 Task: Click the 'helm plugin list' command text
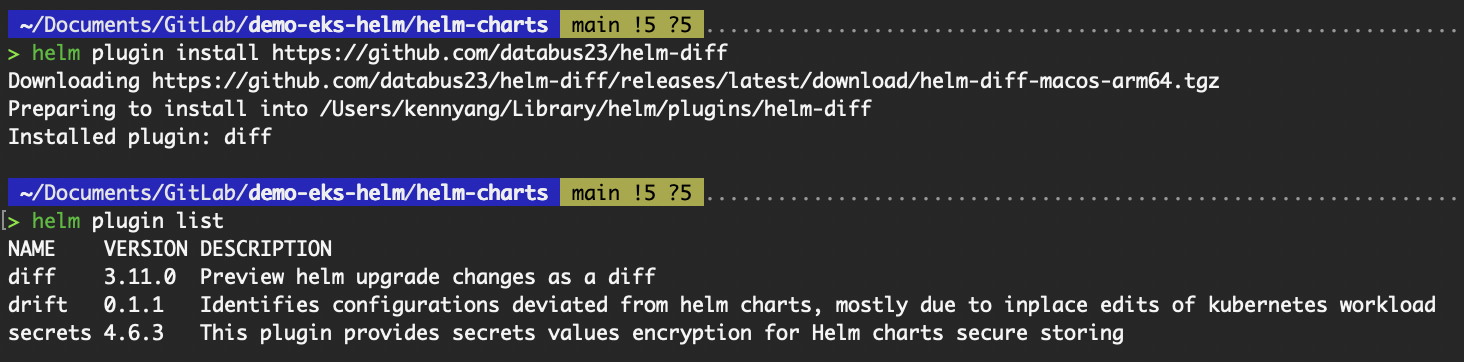pos(128,220)
